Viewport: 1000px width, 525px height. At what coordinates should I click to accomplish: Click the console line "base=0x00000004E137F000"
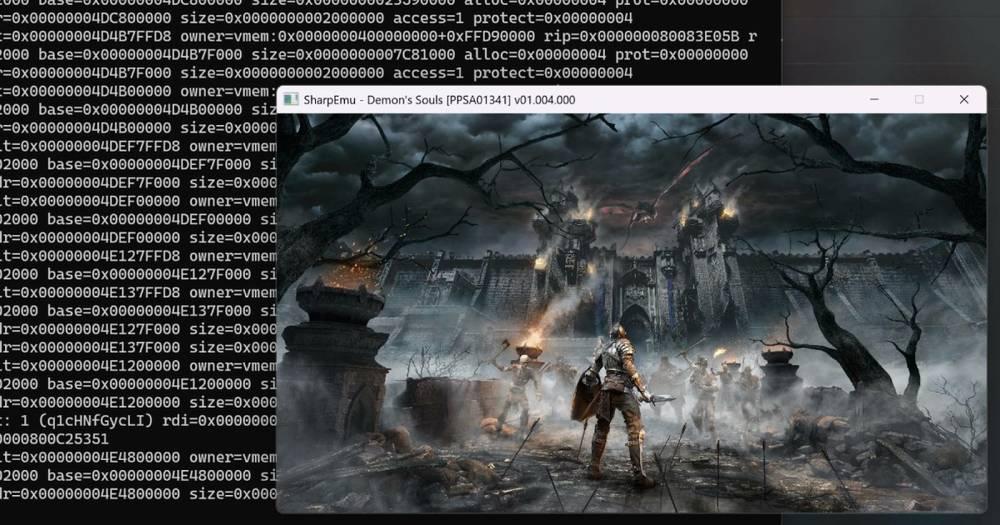point(138,311)
